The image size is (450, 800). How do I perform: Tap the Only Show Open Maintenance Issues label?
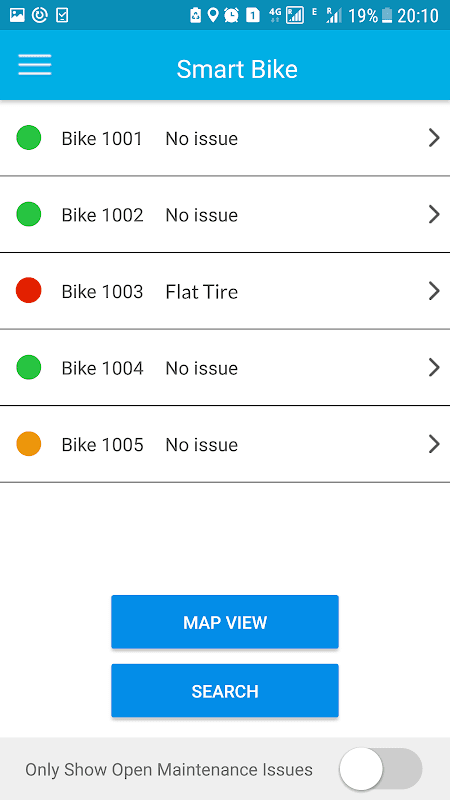click(x=169, y=769)
